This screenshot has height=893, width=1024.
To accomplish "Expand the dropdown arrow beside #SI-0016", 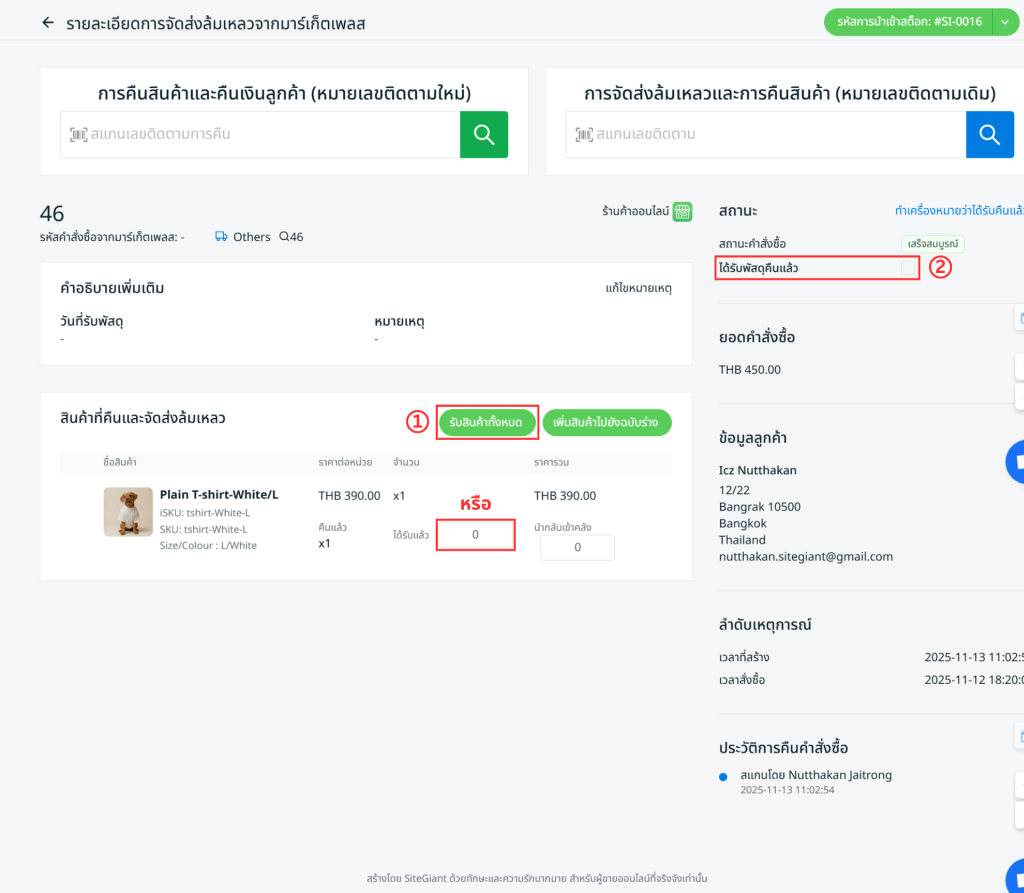I will pos(1005,23).
